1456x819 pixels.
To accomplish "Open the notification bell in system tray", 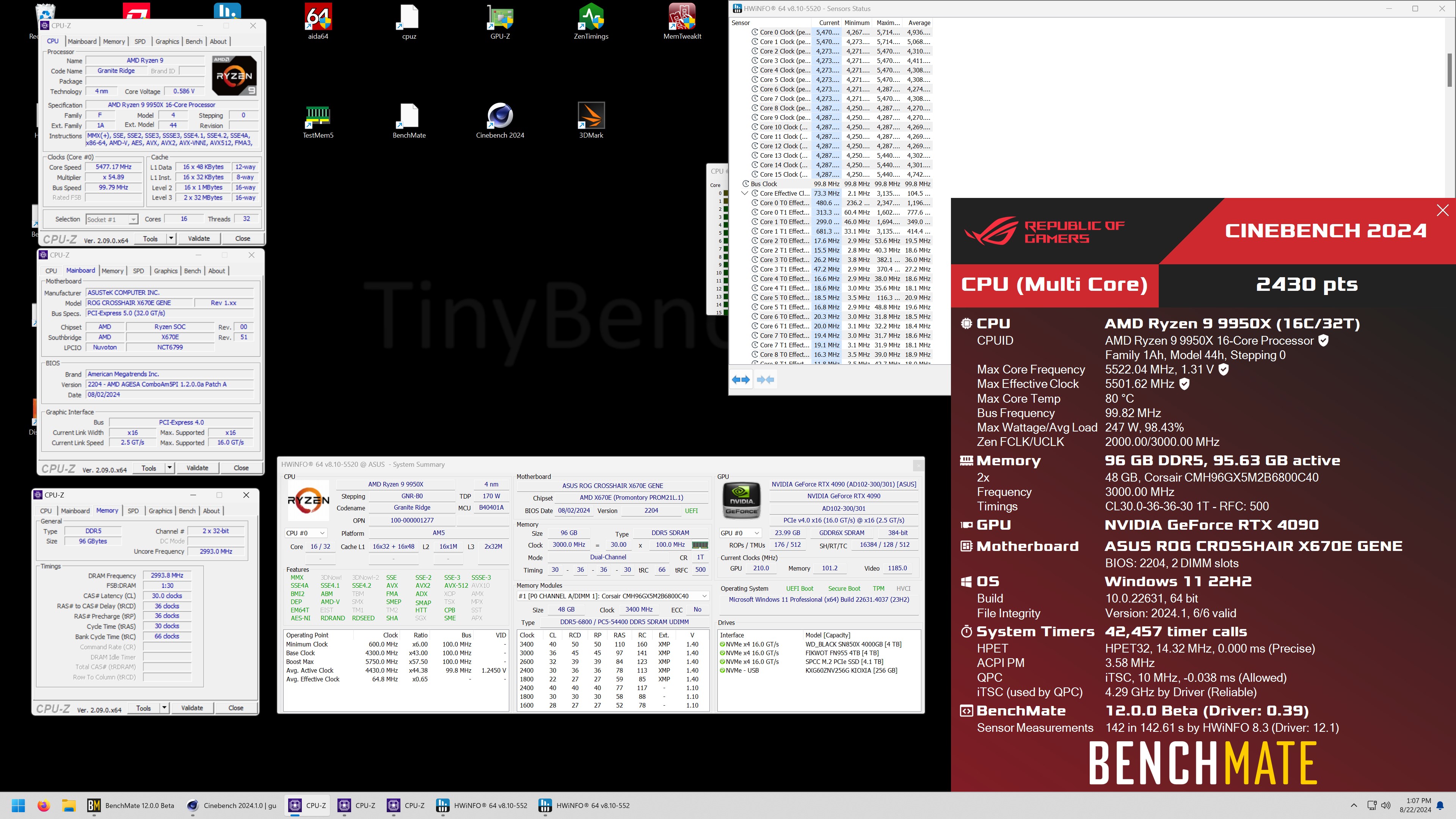I will tap(1441, 805).
